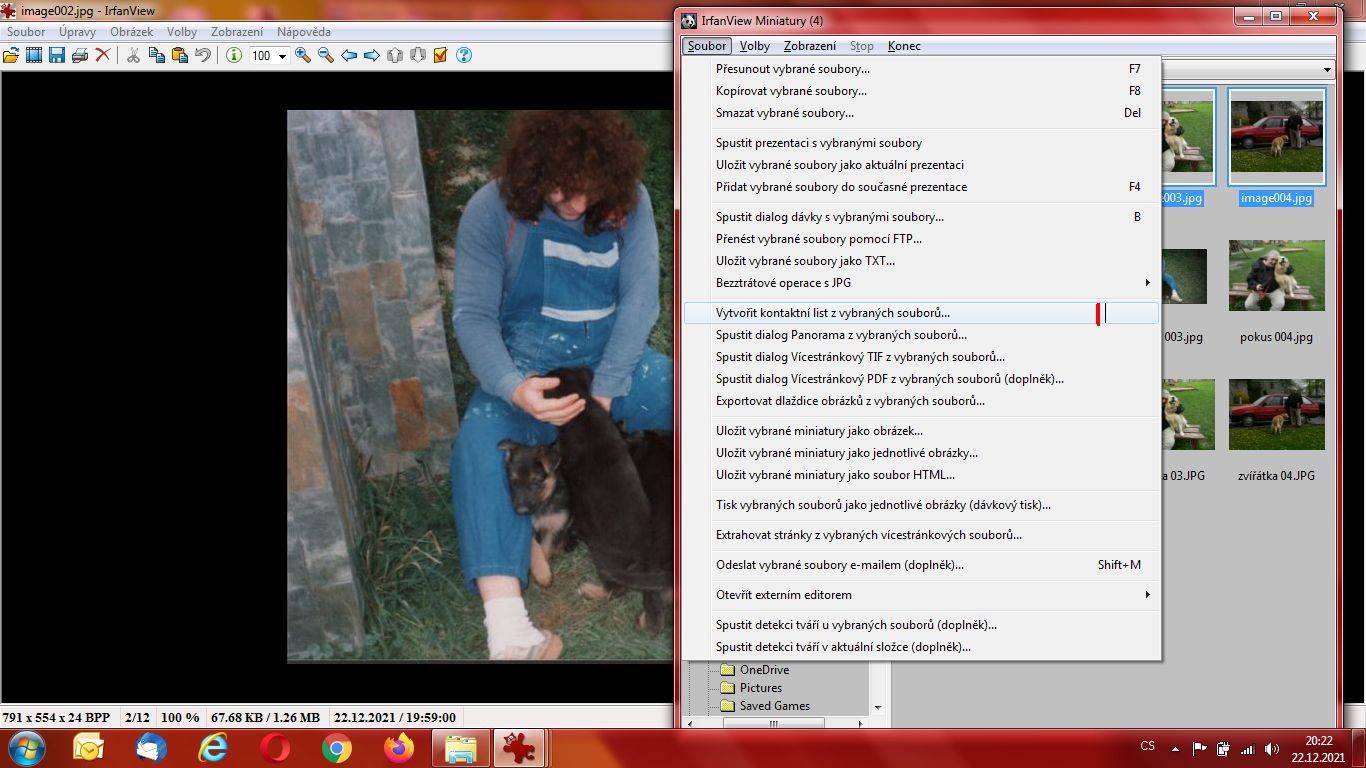Click the volume icon in the system tray

click(x=1271, y=748)
